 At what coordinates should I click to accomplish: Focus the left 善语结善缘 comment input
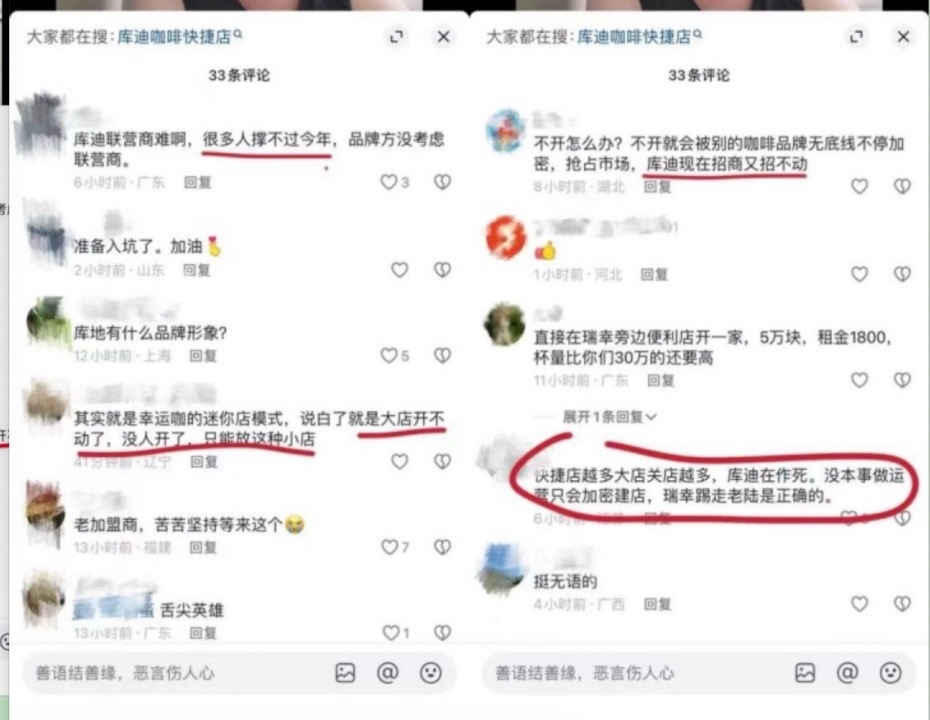[178, 673]
